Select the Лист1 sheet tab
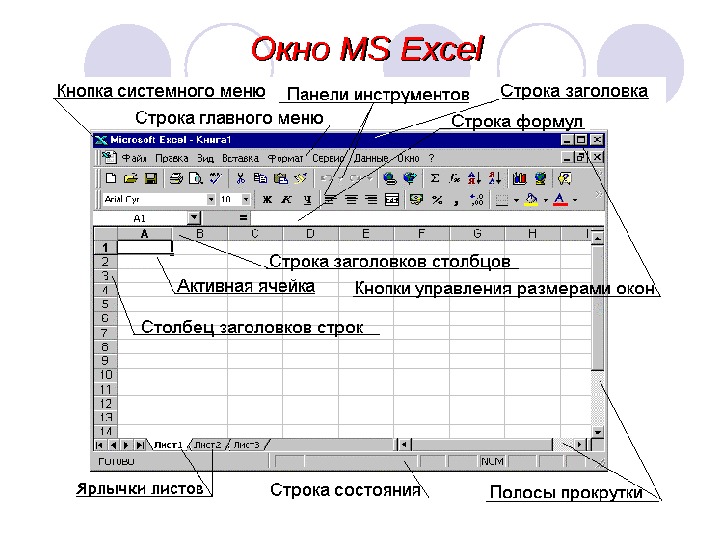The height and width of the screenshot is (540, 720). (x=168, y=444)
